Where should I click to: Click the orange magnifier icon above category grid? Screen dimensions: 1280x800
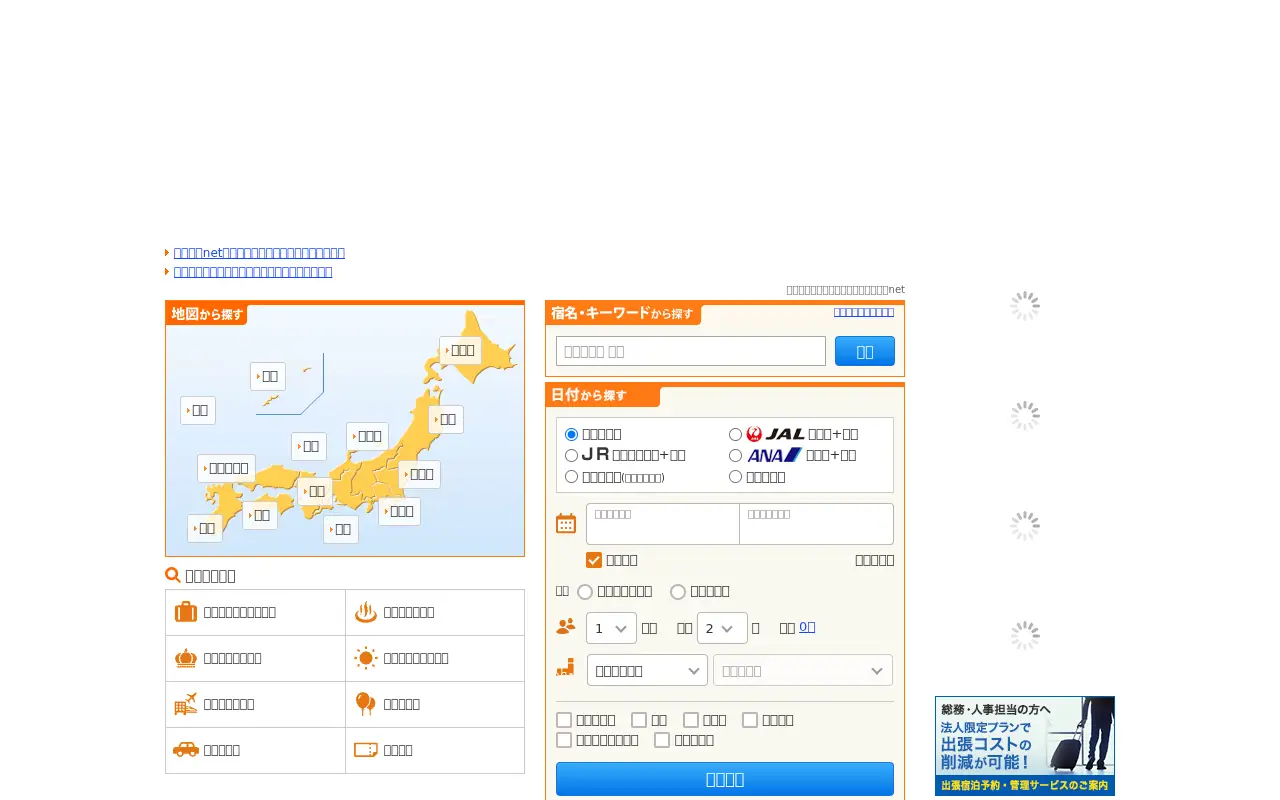pyautogui.click(x=173, y=575)
